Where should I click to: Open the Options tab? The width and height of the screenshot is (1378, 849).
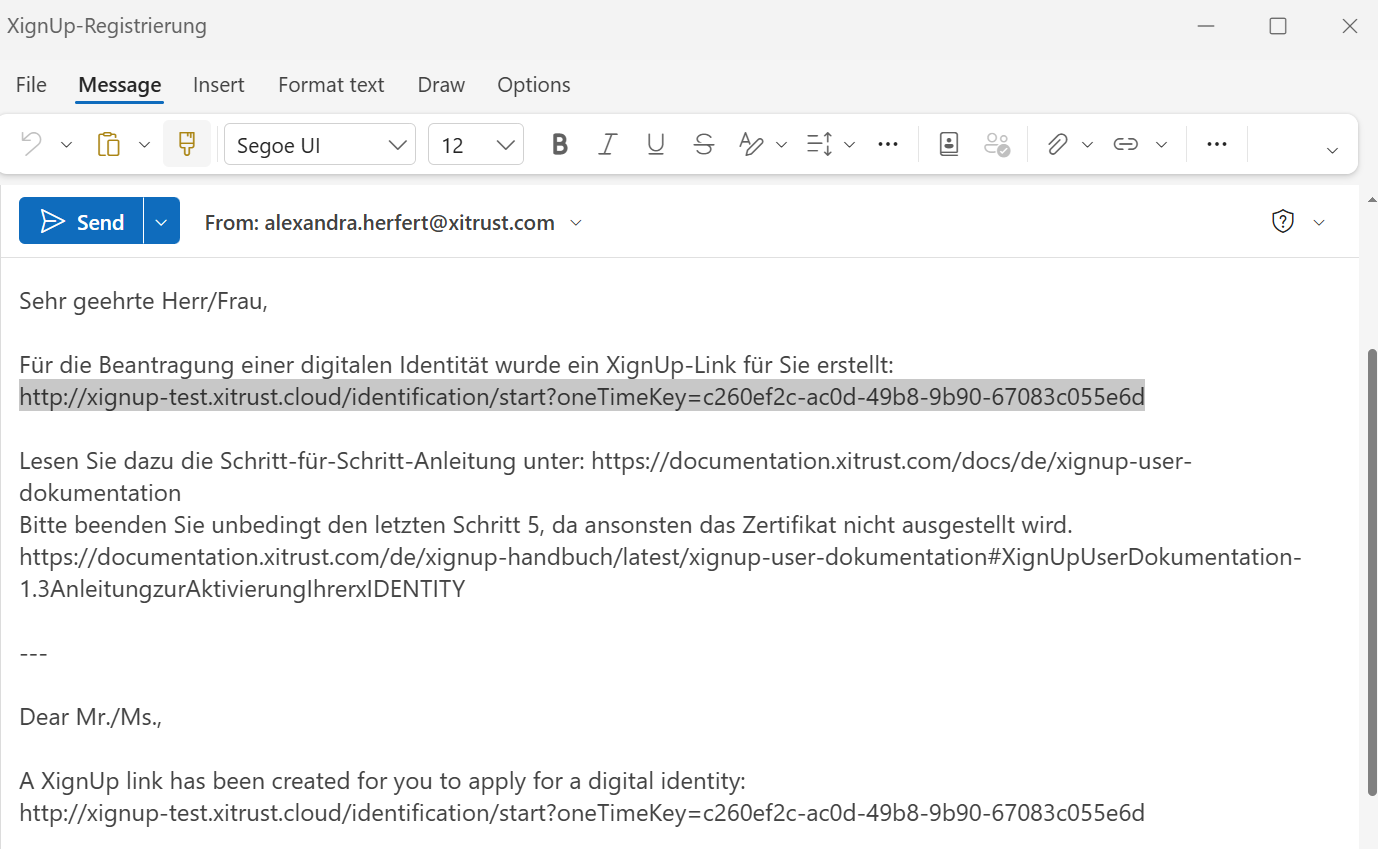534,85
